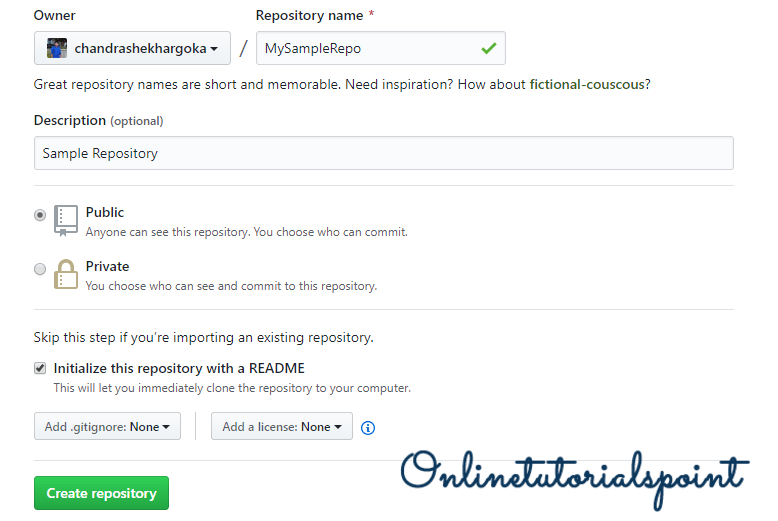Click the Create repository button
The height and width of the screenshot is (521, 778).
pos(101,493)
